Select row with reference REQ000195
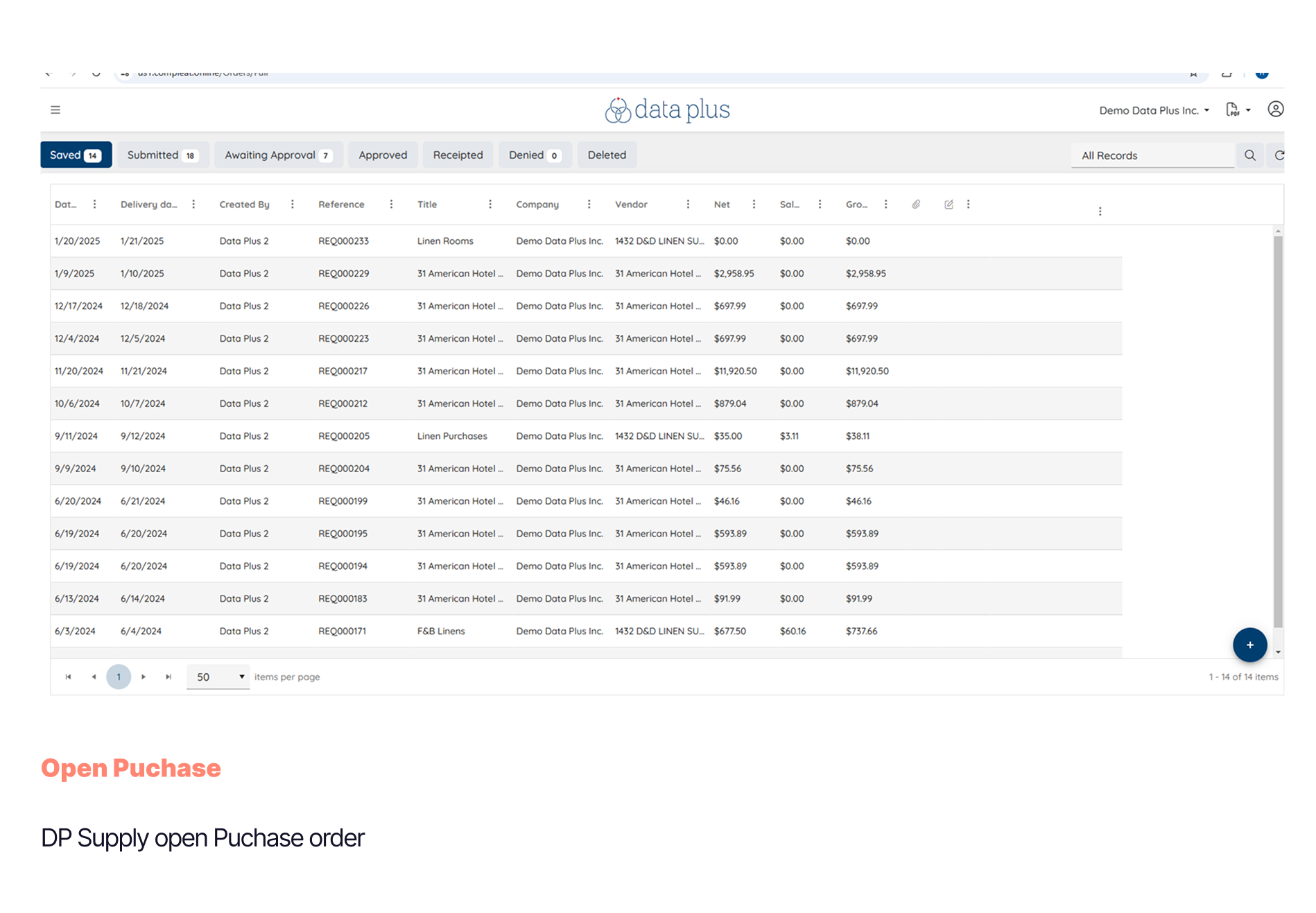The image size is (1316, 913). coord(586,534)
